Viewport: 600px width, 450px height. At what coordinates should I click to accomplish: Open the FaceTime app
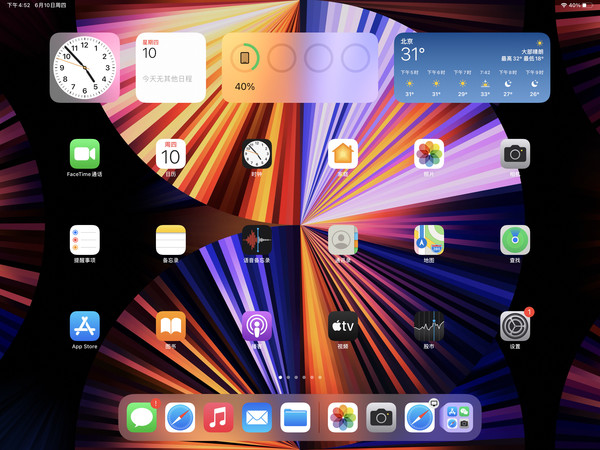point(85,154)
